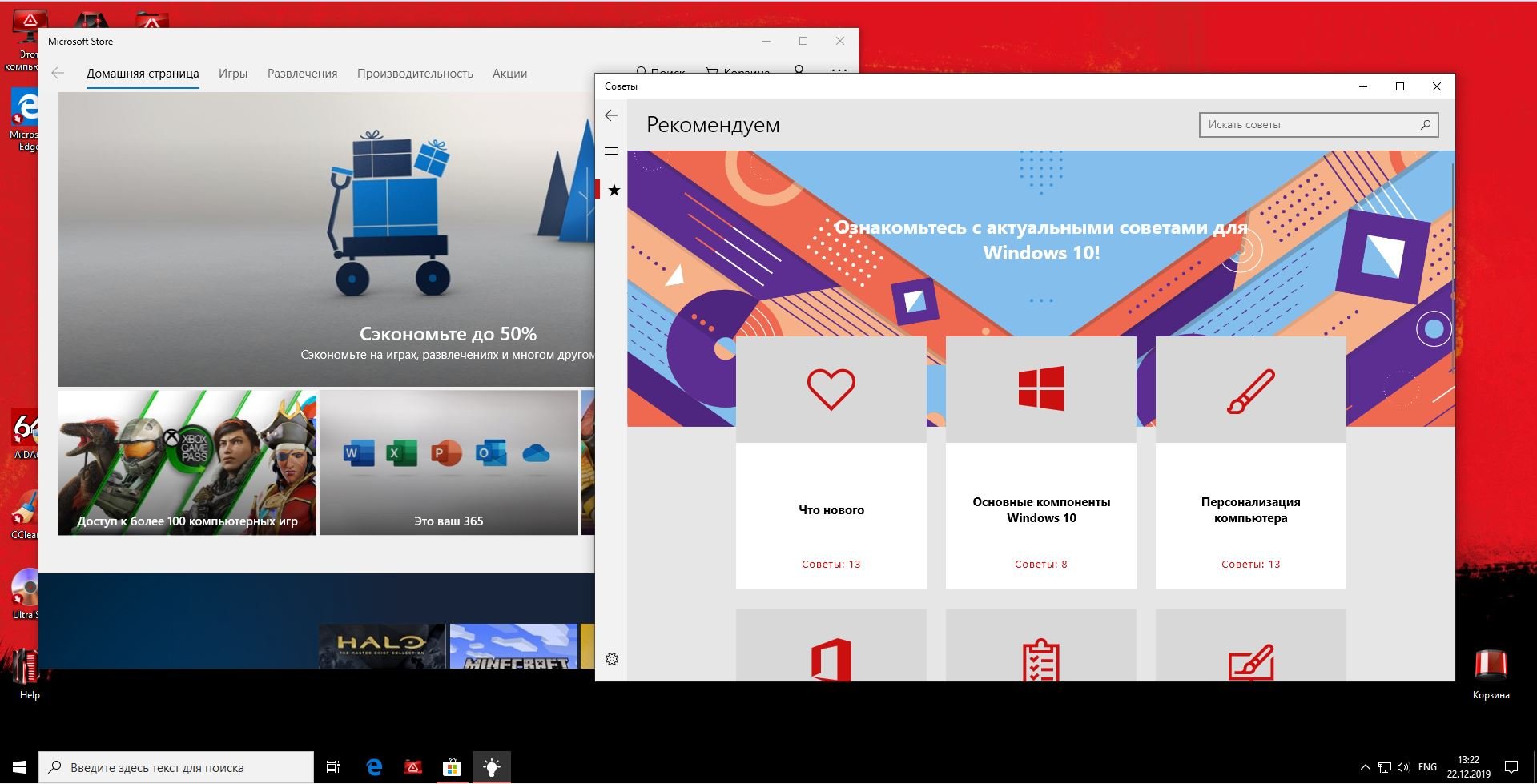The image size is (1537, 784).
Task: Open the hamburger menu in Tips
Action: pyautogui.click(x=611, y=151)
